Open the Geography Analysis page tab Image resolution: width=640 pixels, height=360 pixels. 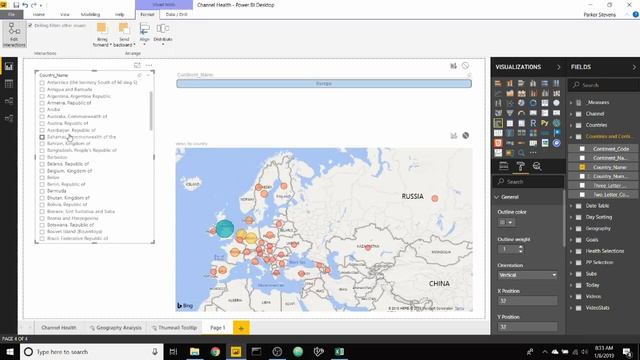[x=116, y=328]
